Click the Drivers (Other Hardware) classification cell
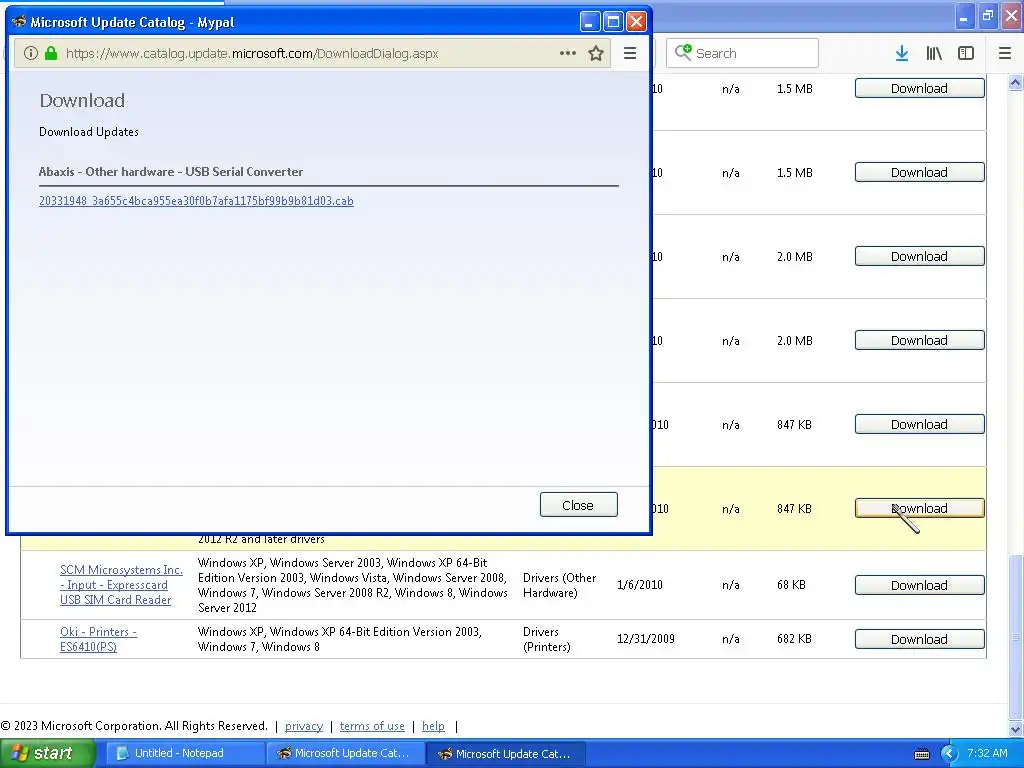1024x768 pixels. (x=560, y=585)
